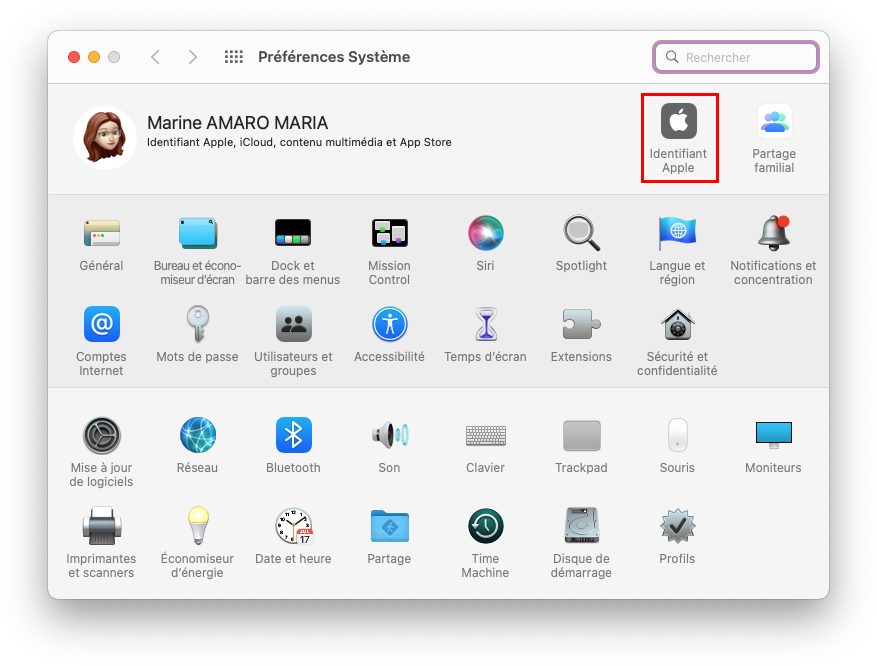Click the show all preferences grid button
877x666 pixels.
[234, 57]
